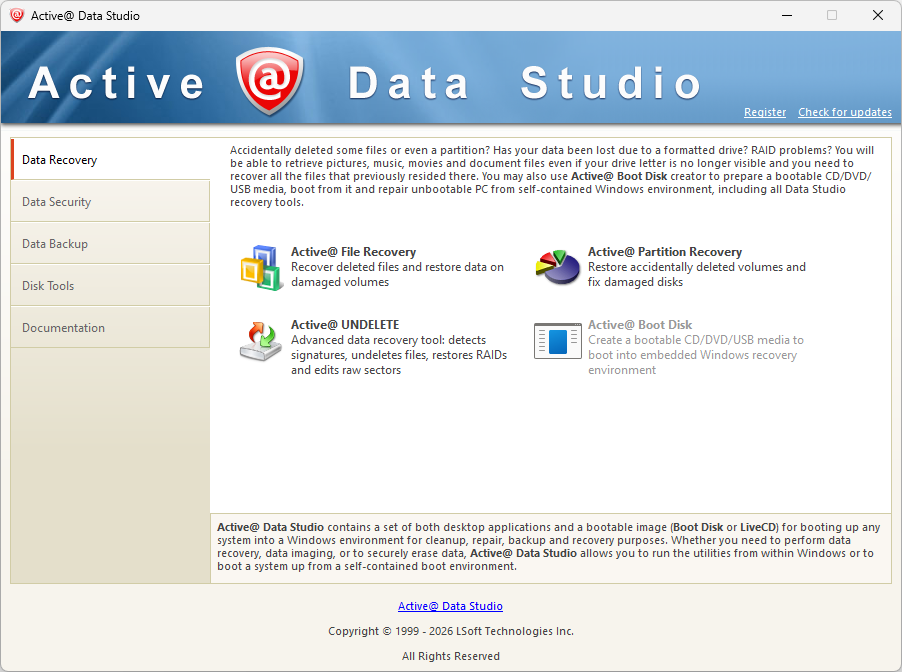Click Check for updates link
The height and width of the screenshot is (672, 902).
click(x=844, y=112)
